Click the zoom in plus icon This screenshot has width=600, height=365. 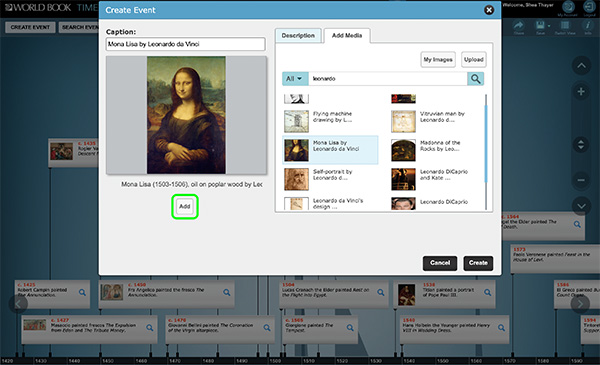pos(581,92)
